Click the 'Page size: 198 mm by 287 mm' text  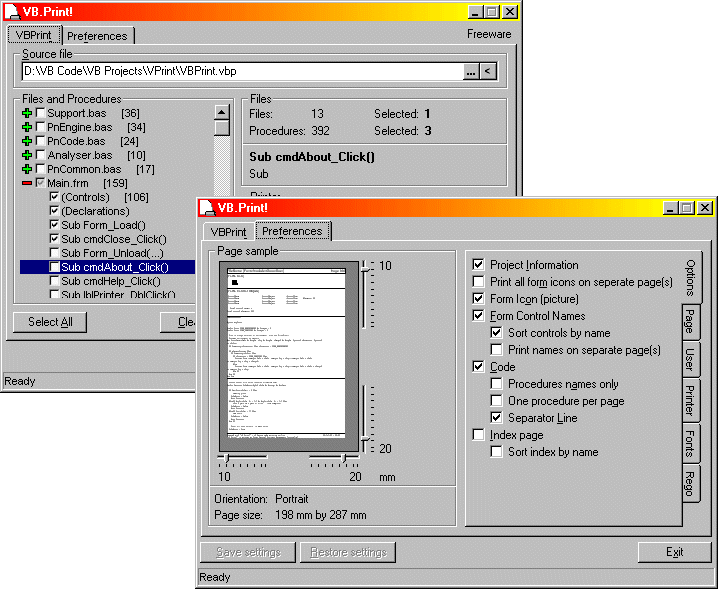pyautogui.click(x=290, y=515)
